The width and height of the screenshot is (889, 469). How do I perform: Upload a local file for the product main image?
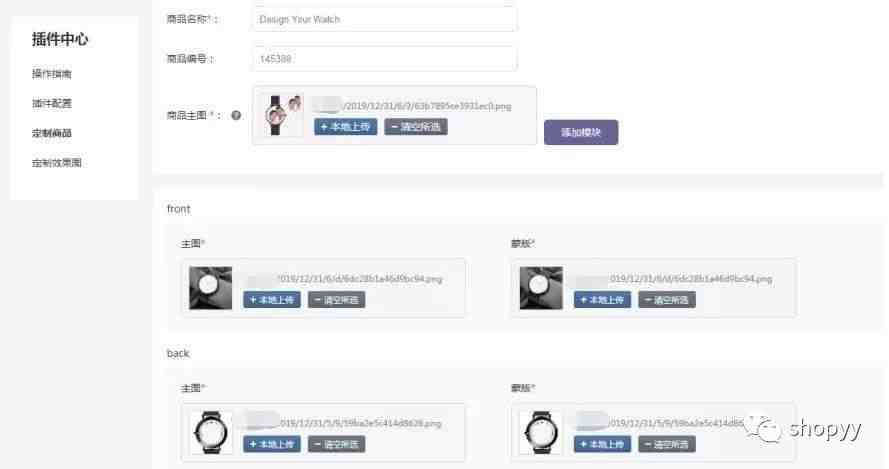346,126
